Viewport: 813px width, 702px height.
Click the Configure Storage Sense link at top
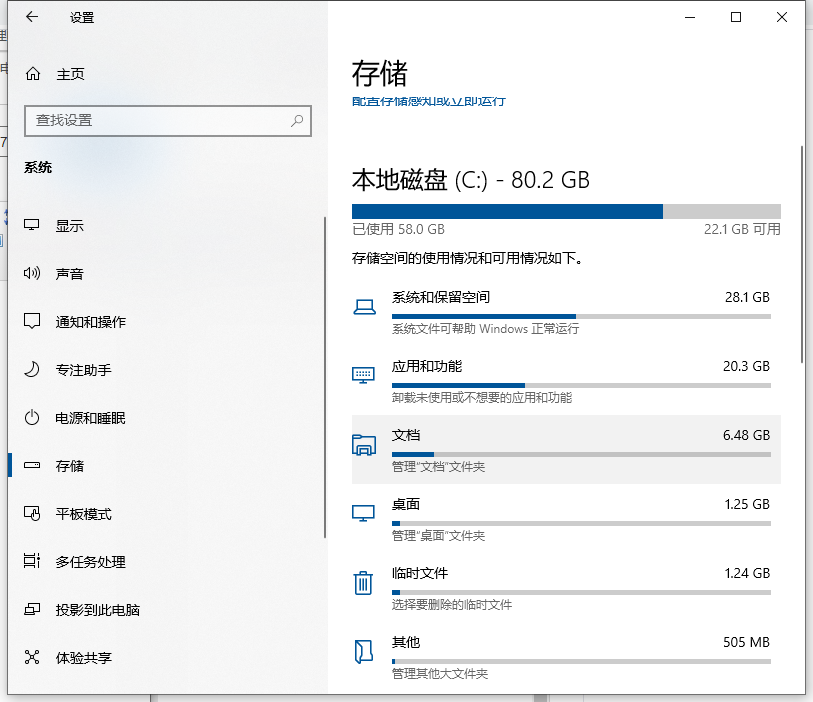[428, 102]
